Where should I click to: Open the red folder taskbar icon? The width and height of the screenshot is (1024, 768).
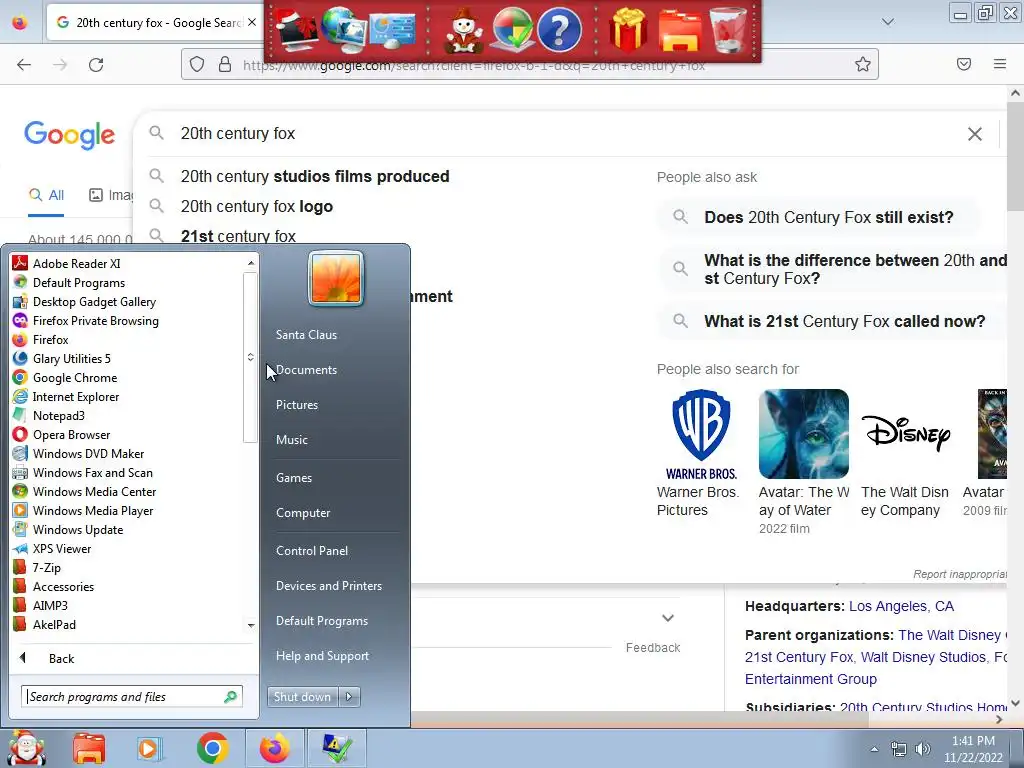click(x=89, y=748)
